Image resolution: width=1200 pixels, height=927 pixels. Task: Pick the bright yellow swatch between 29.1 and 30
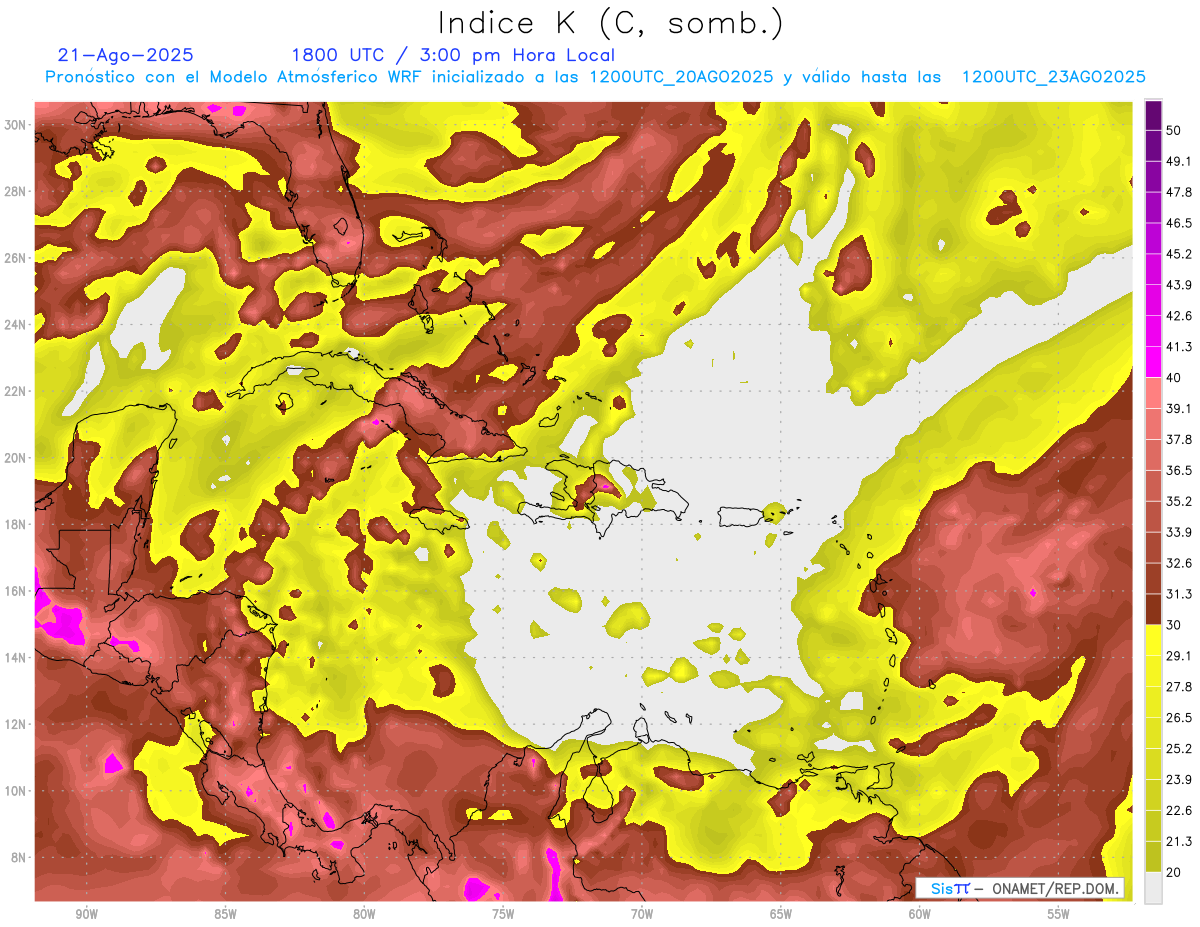click(x=1153, y=641)
